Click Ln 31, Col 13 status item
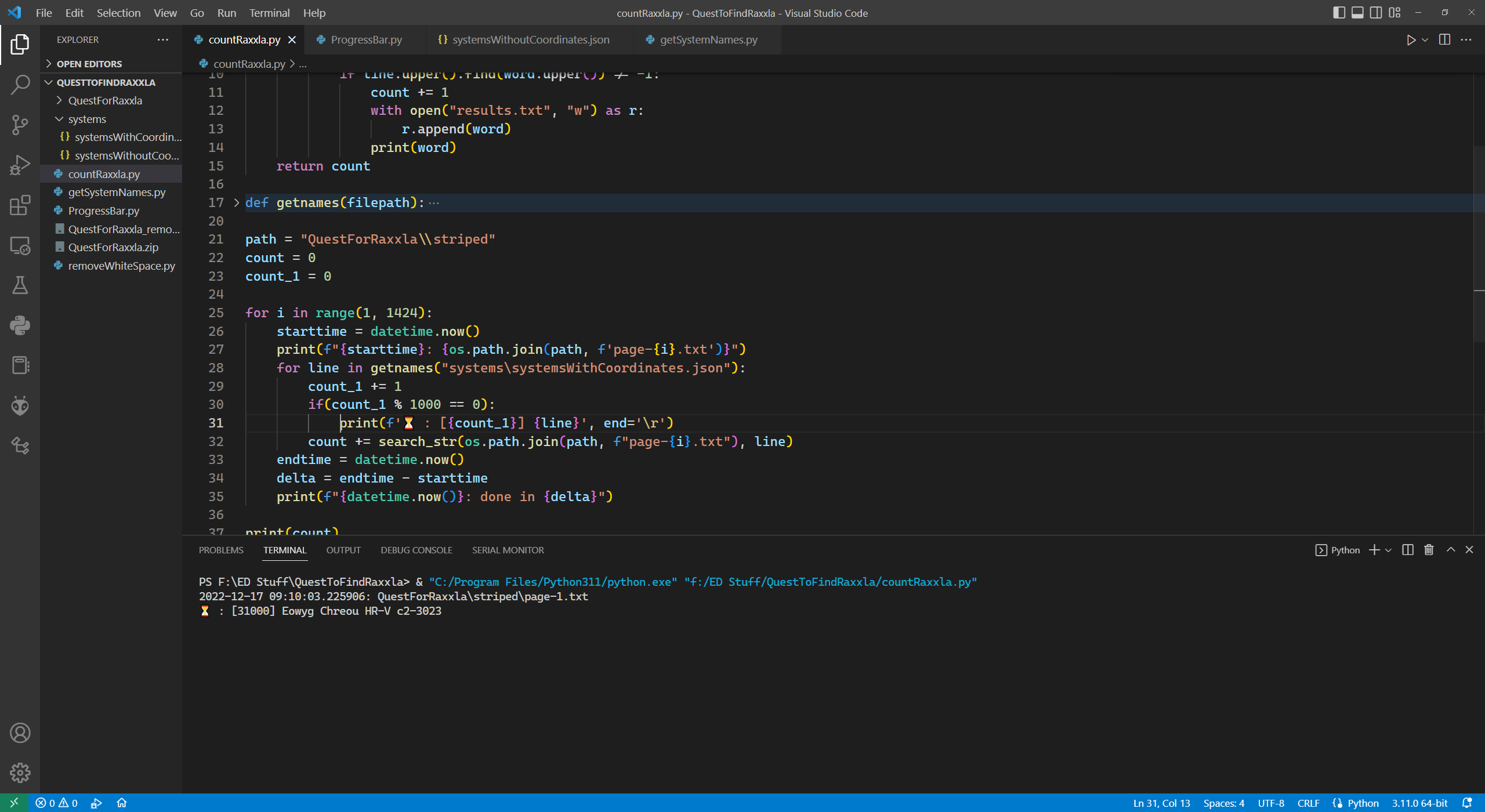The image size is (1485, 812). 1161,803
